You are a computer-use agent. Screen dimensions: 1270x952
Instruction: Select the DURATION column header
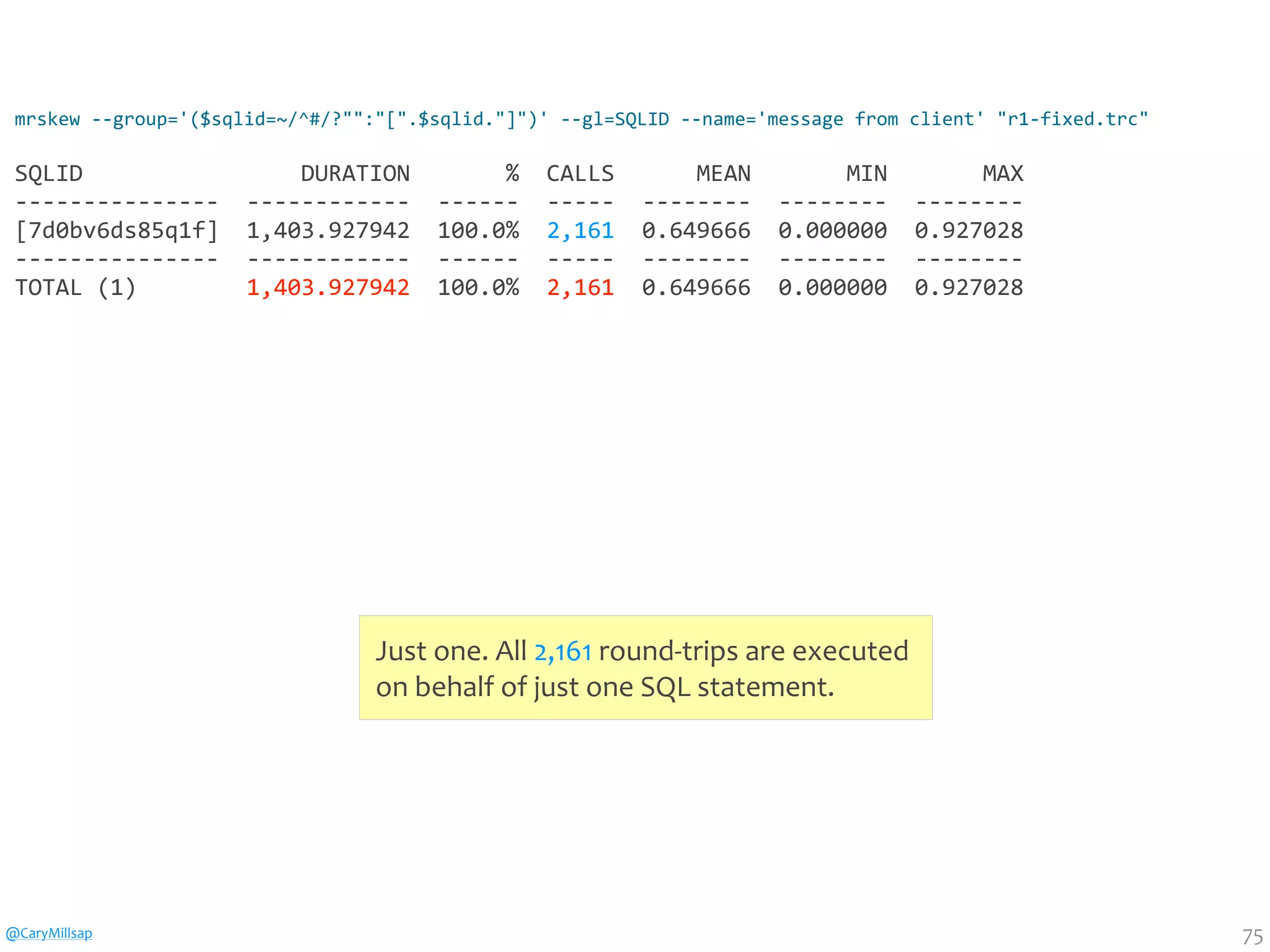(x=355, y=174)
